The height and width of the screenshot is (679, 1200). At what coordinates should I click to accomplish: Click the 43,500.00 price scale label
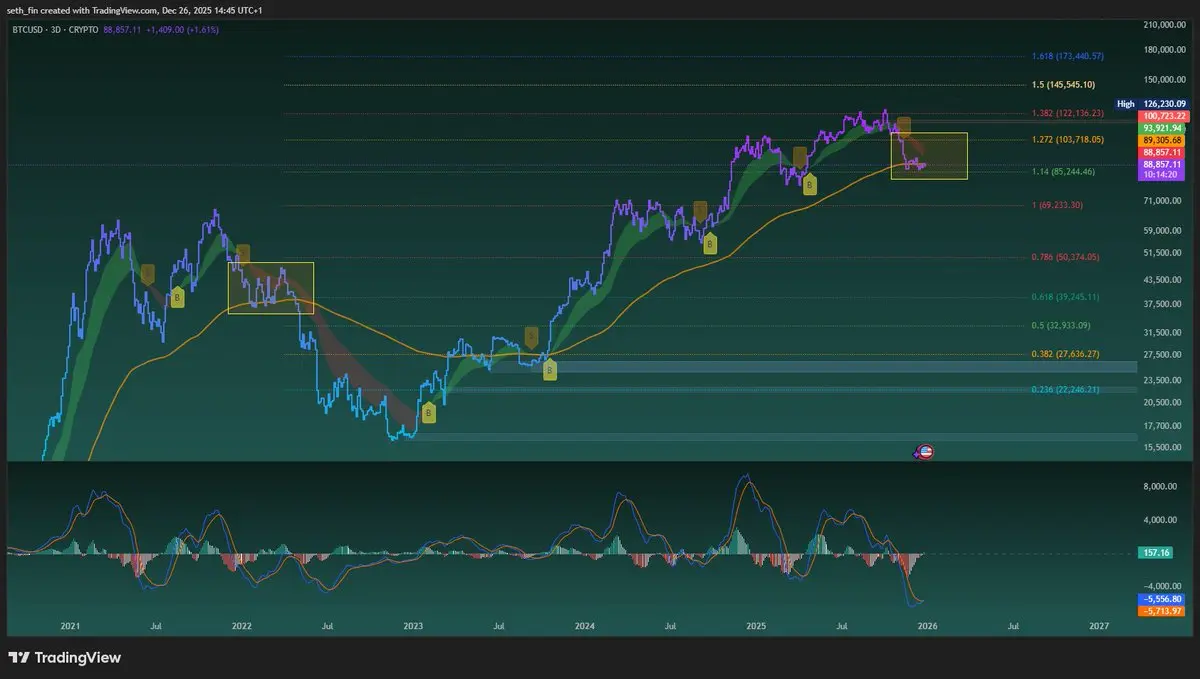click(1164, 280)
